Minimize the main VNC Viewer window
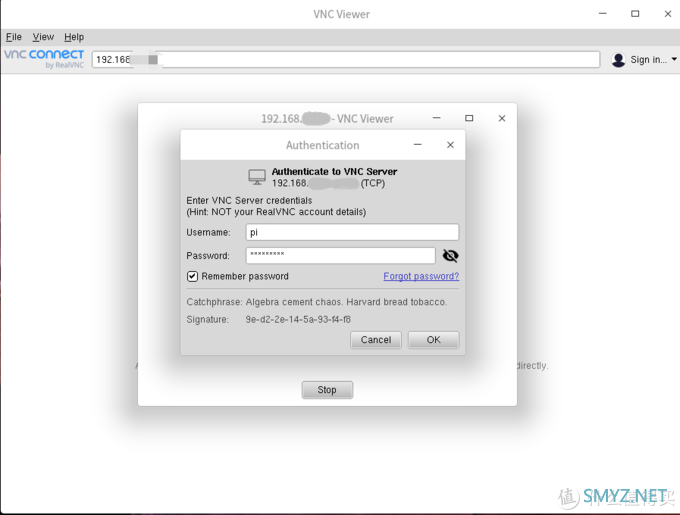 coord(602,13)
